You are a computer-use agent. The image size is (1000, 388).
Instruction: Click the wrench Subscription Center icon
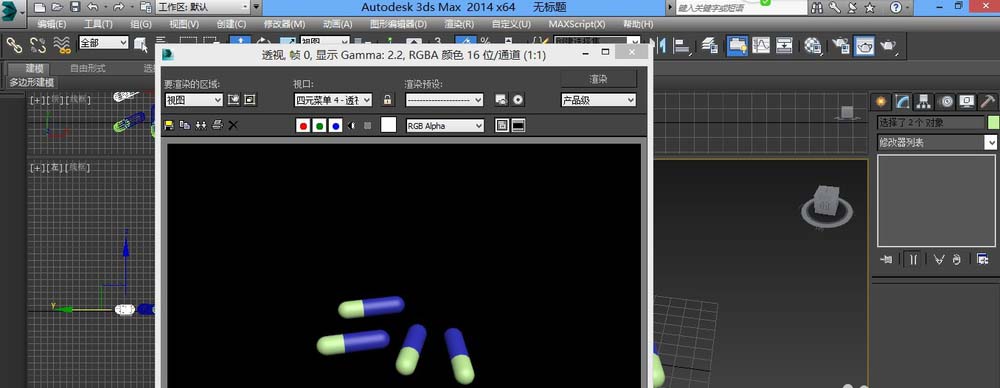pos(834,8)
